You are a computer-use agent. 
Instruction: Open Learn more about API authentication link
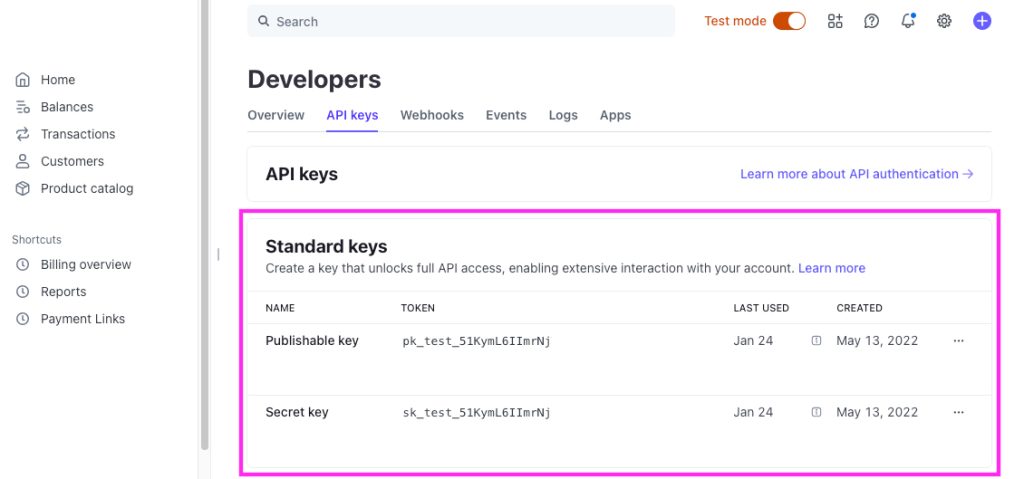click(856, 174)
